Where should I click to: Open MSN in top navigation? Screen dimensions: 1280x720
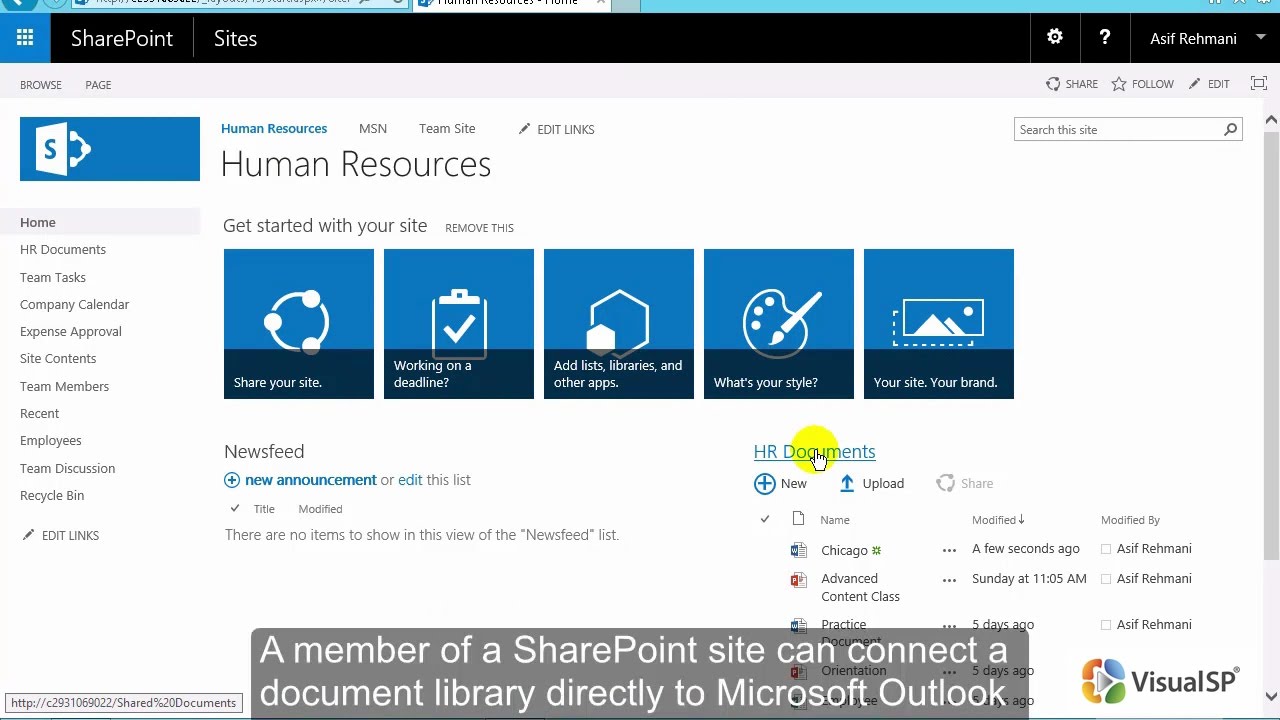click(373, 128)
